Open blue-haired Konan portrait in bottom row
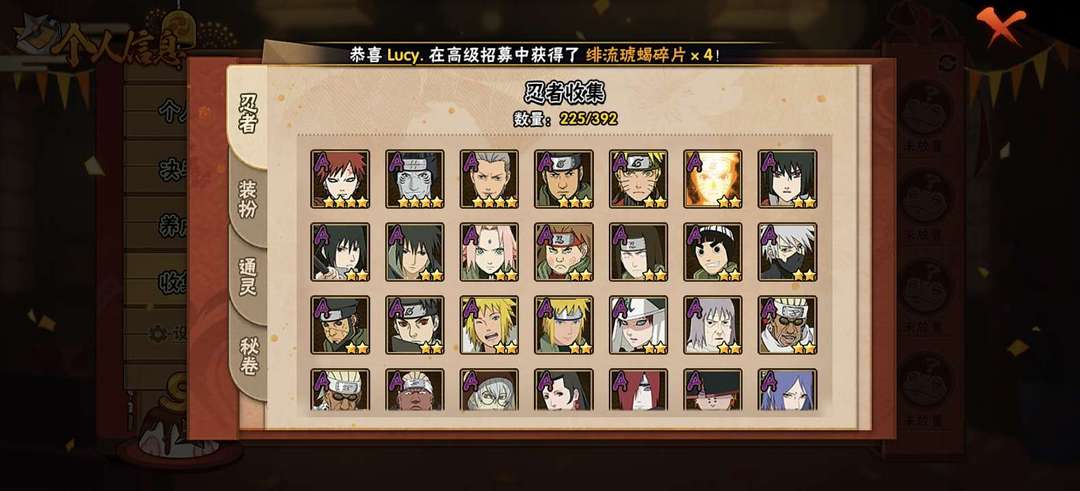This screenshot has width=1080, height=491. pos(787,390)
